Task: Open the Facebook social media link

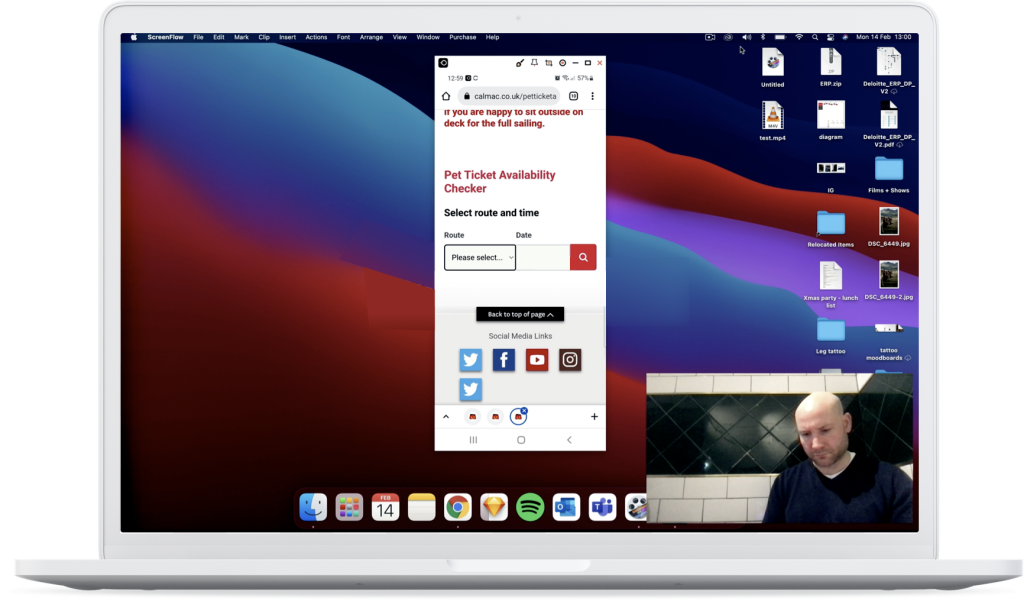Action: pyautogui.click(x=504, y=360)
